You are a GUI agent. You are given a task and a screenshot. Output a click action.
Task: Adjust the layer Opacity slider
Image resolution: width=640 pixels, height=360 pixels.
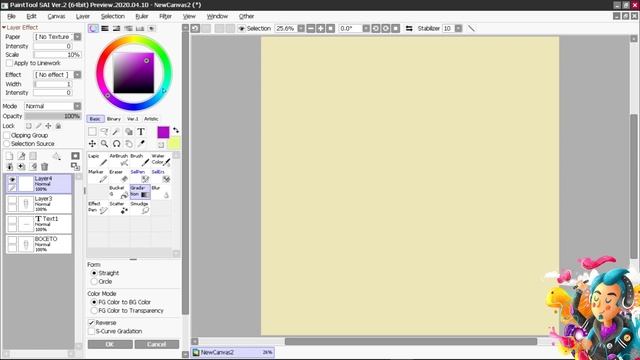[53, 116]
